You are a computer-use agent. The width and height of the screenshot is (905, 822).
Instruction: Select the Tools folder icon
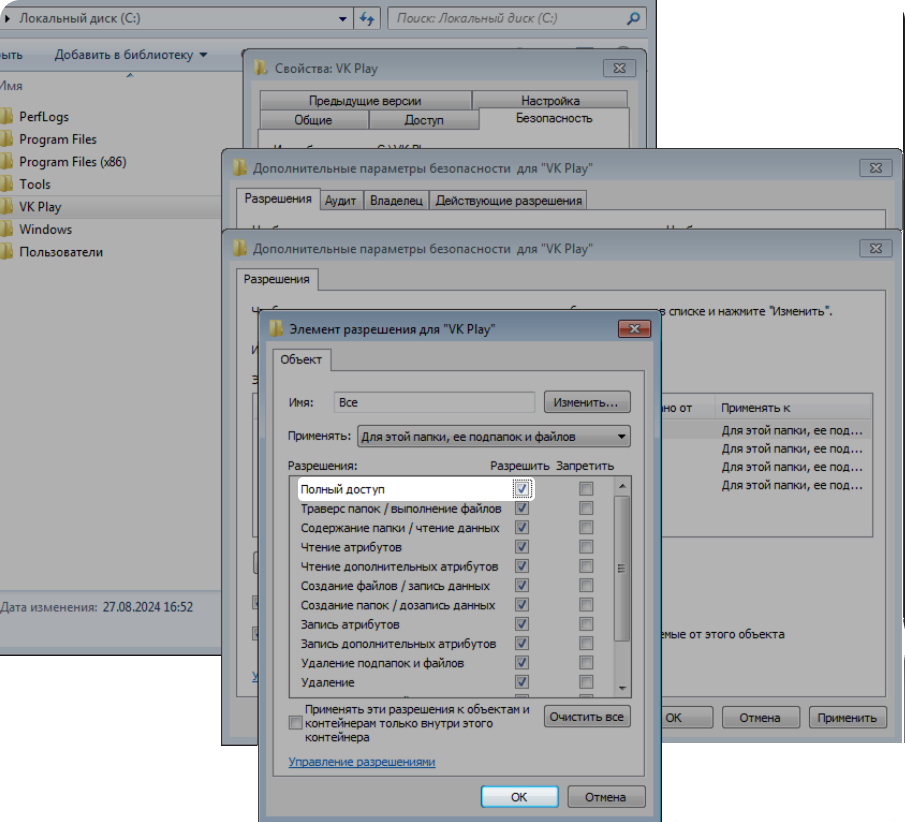tap(7, 184)
